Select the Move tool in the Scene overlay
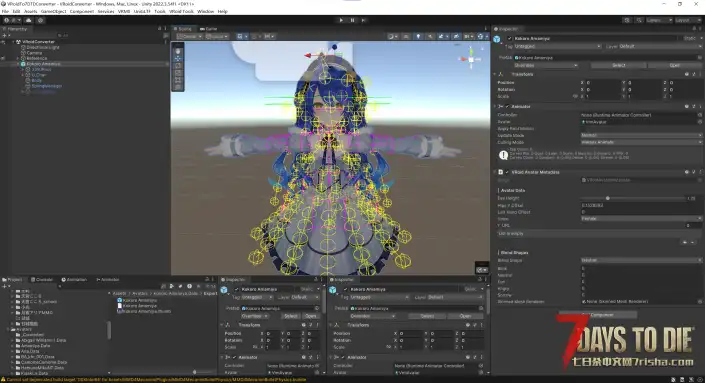 click(x=178, y=58)
